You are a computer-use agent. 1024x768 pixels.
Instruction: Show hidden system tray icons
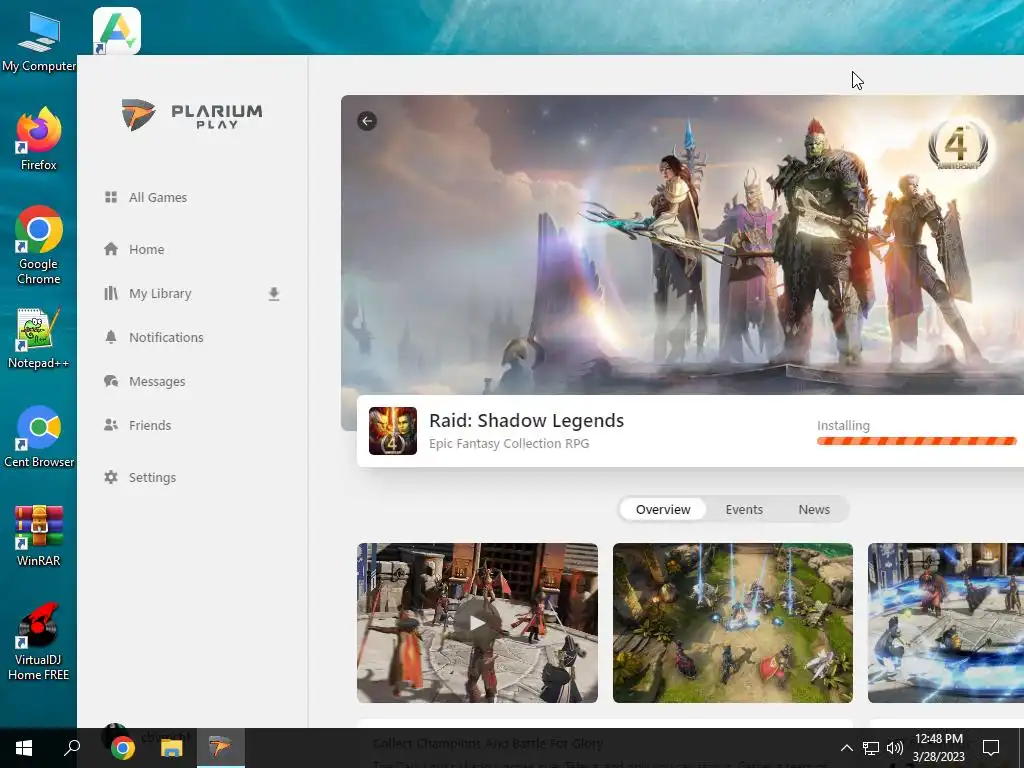point(846,748)
